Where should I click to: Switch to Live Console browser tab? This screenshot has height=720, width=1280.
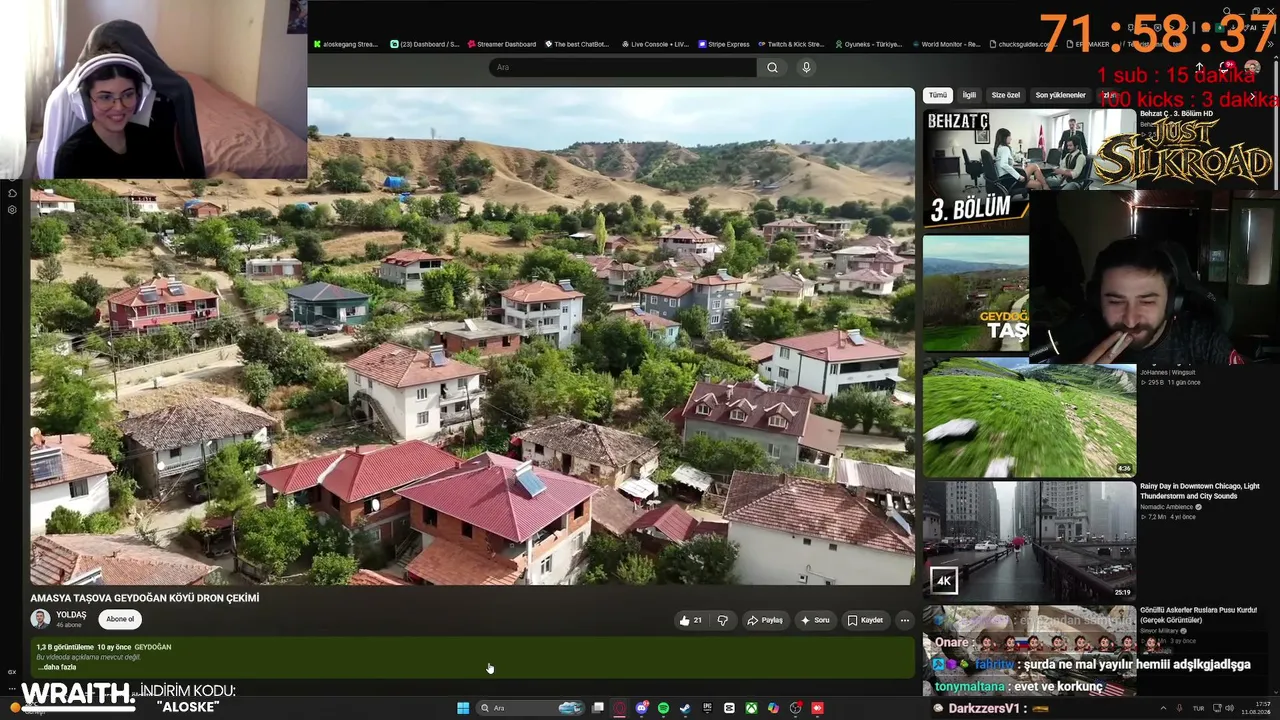coord(655,44)
